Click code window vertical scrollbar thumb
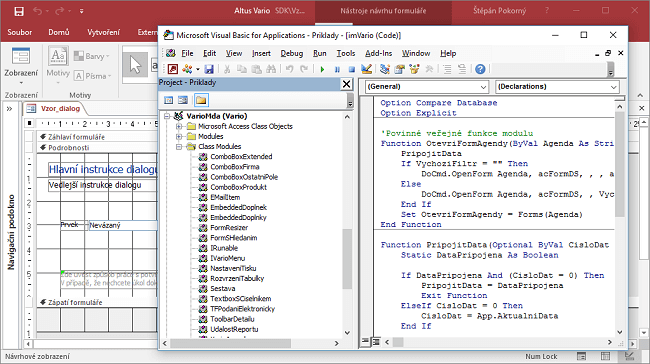Viewport: 650px width, 364px height. click(x=619, y=164)
